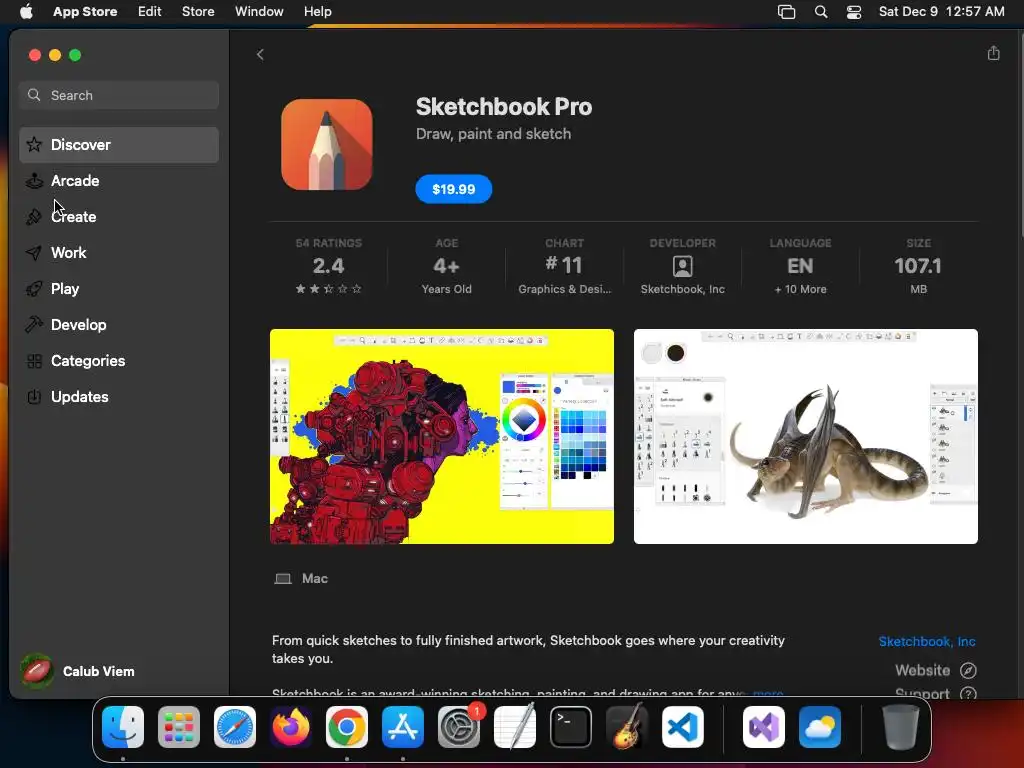This screenshot has height=768, width=1024.
Task: Open the share button icon
Action: coord(993,53)
